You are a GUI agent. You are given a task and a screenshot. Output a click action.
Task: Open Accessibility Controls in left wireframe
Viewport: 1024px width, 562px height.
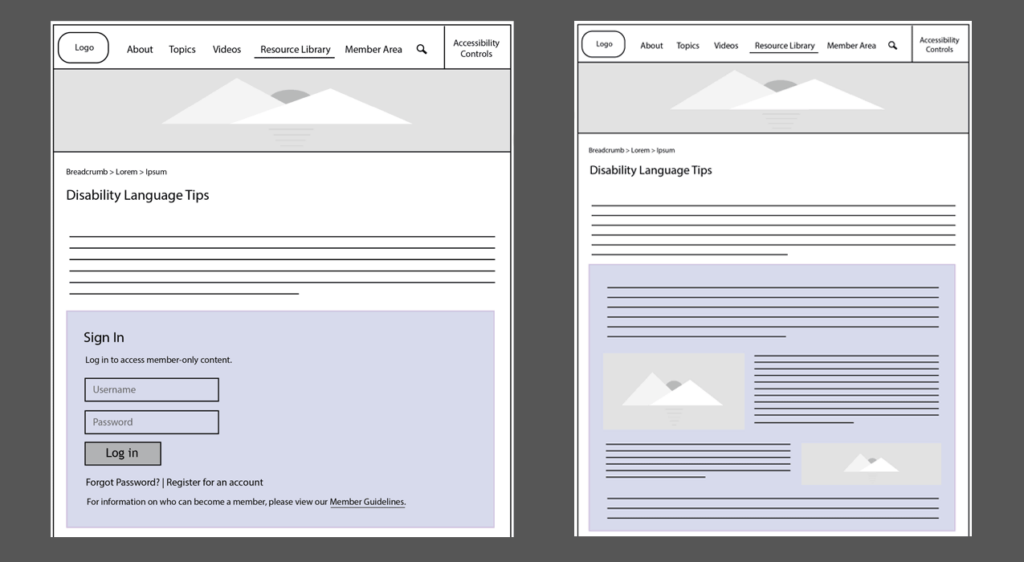click(477, 48)
